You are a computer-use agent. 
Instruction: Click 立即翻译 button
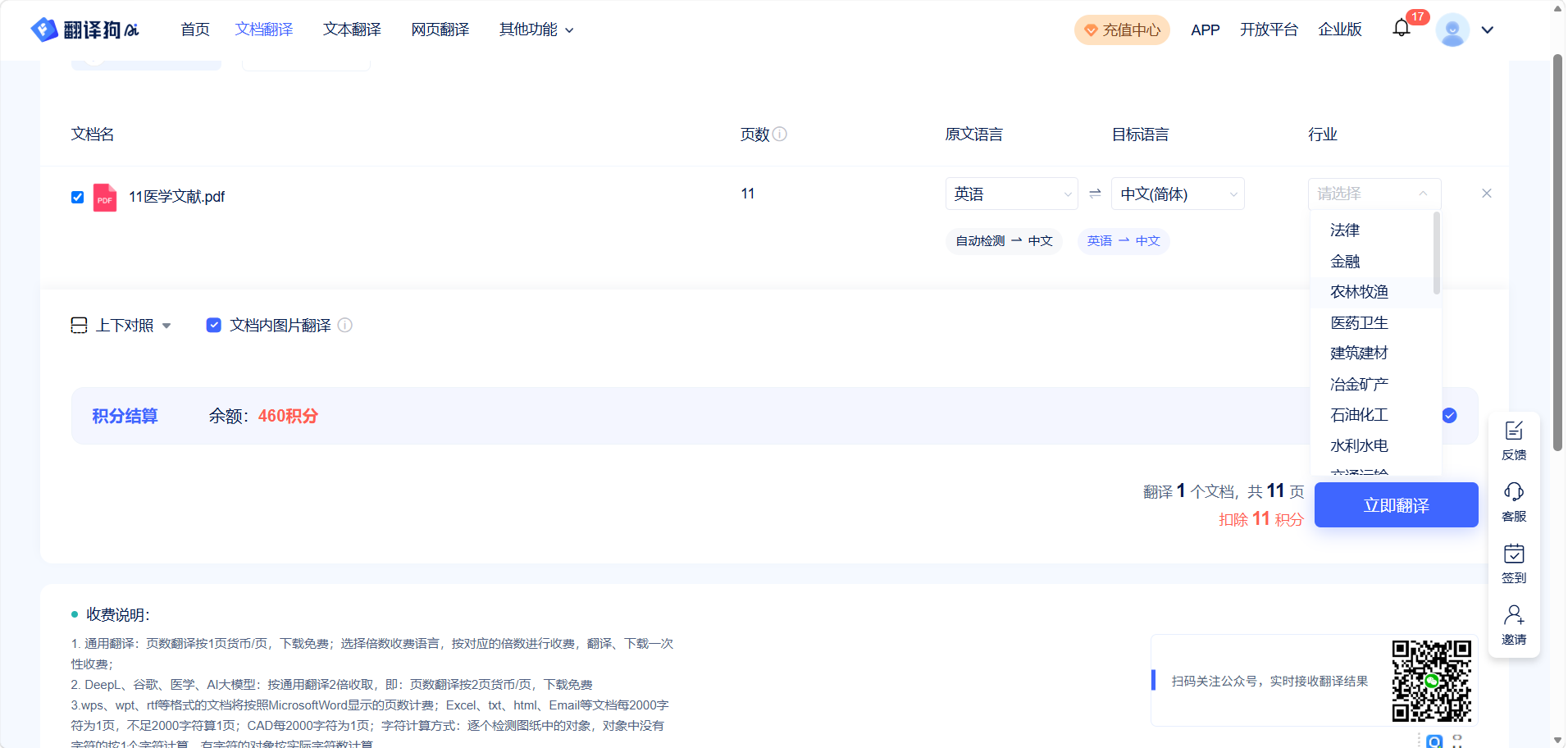tap(1396, 505)
